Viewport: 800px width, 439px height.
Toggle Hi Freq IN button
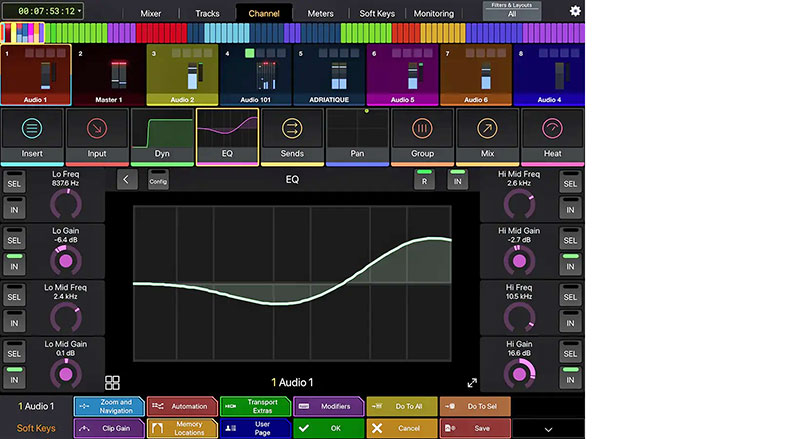[570, 322]
